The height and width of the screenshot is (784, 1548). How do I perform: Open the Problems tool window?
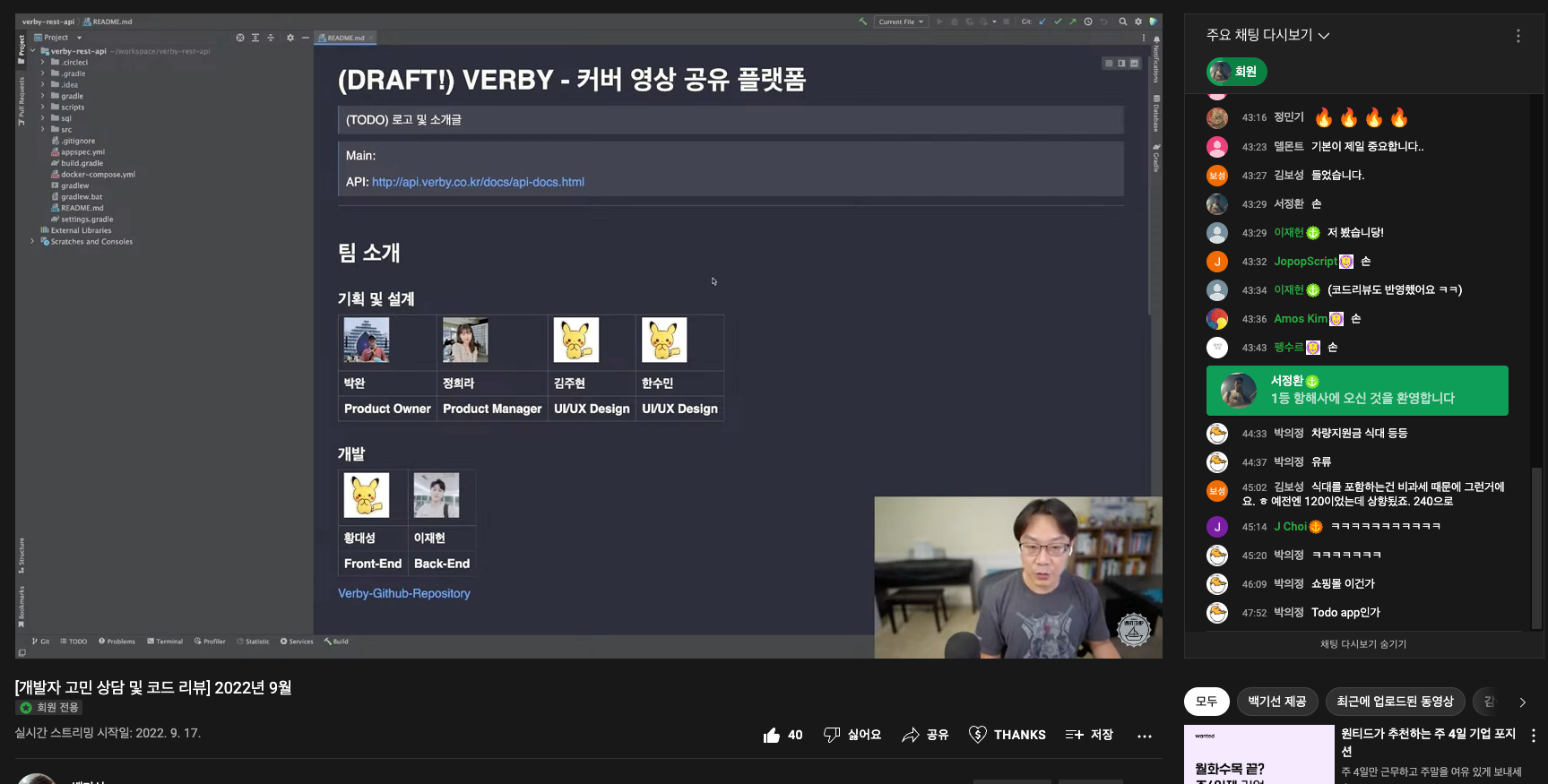point(117,642)
